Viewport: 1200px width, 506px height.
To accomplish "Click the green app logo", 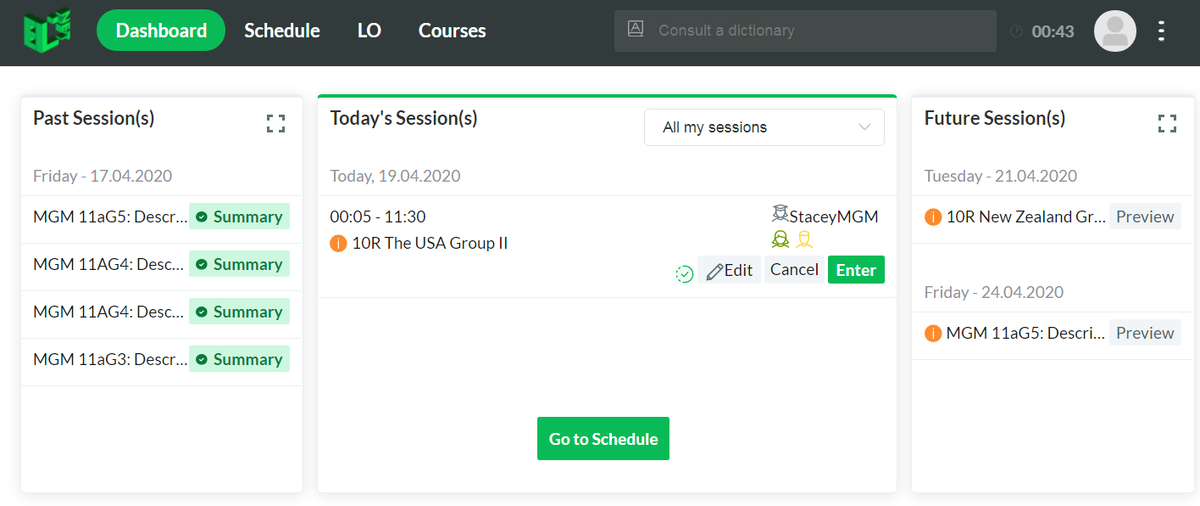I will (x=48, y=30).
